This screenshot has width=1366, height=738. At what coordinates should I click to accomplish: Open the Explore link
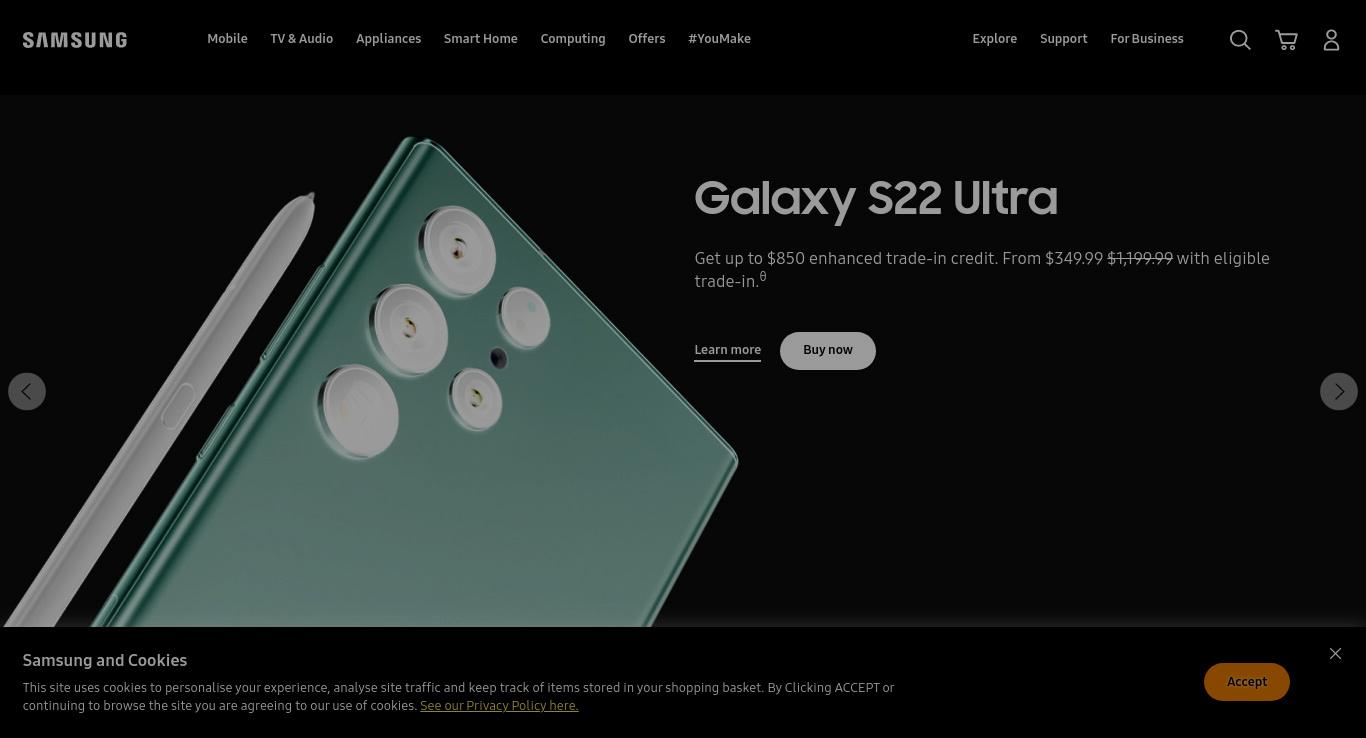coord(994,39)
